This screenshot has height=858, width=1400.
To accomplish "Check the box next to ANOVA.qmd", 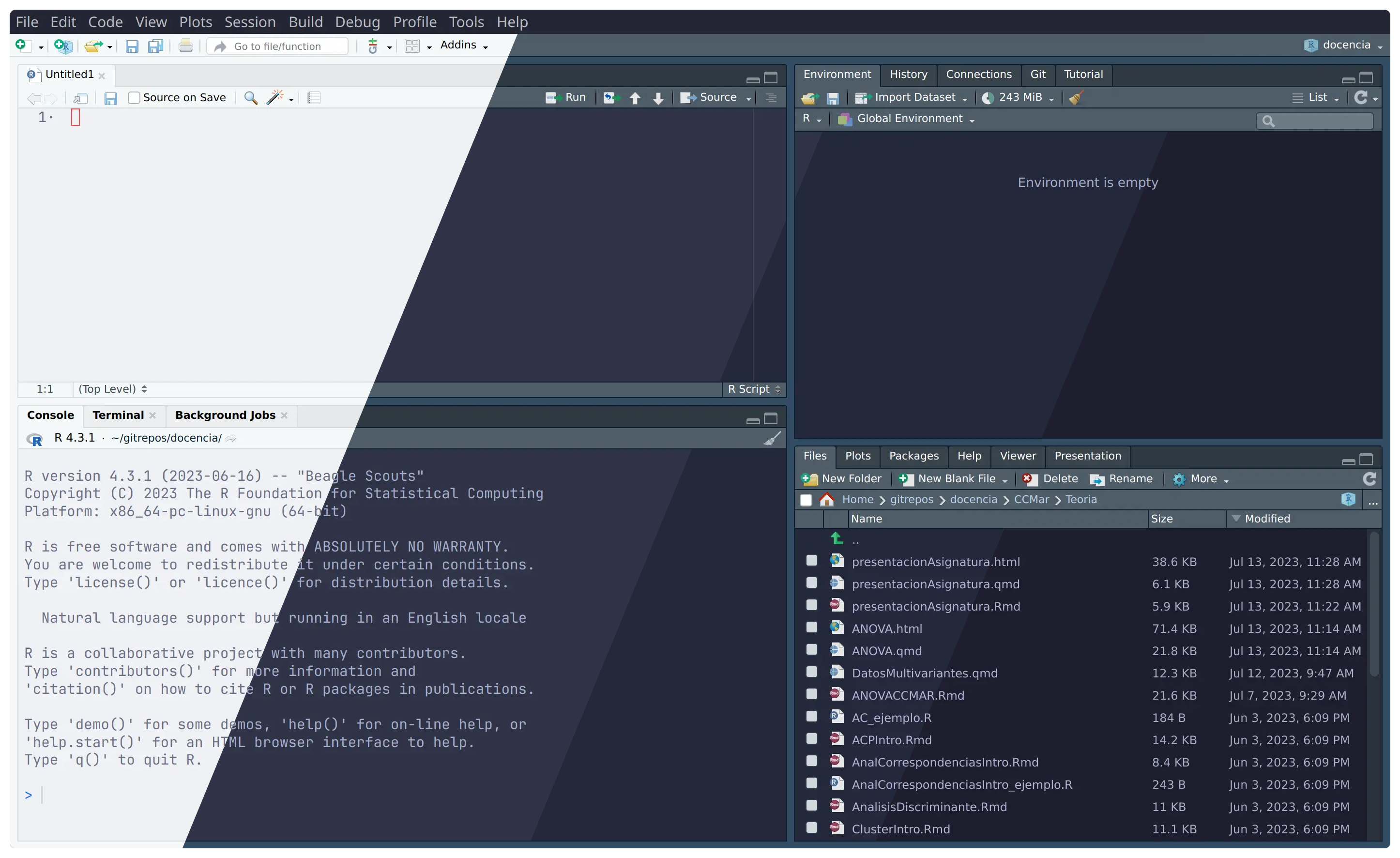I will click(x=811, y=649).
